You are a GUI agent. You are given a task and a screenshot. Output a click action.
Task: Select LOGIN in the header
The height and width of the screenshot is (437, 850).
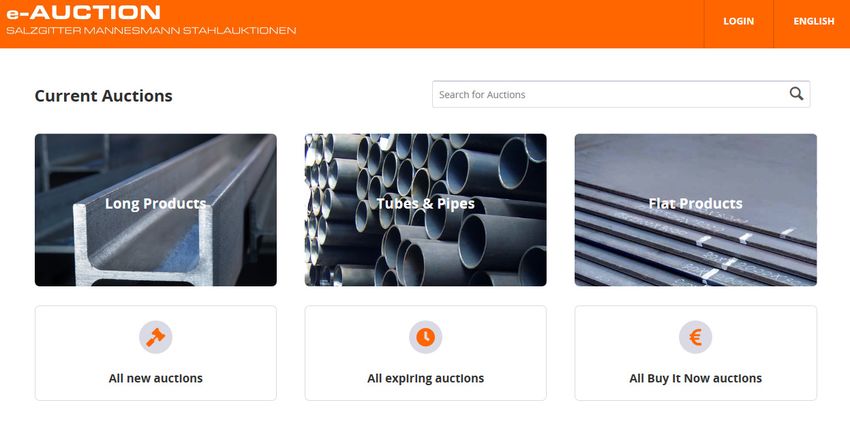[x=738, y=21]
